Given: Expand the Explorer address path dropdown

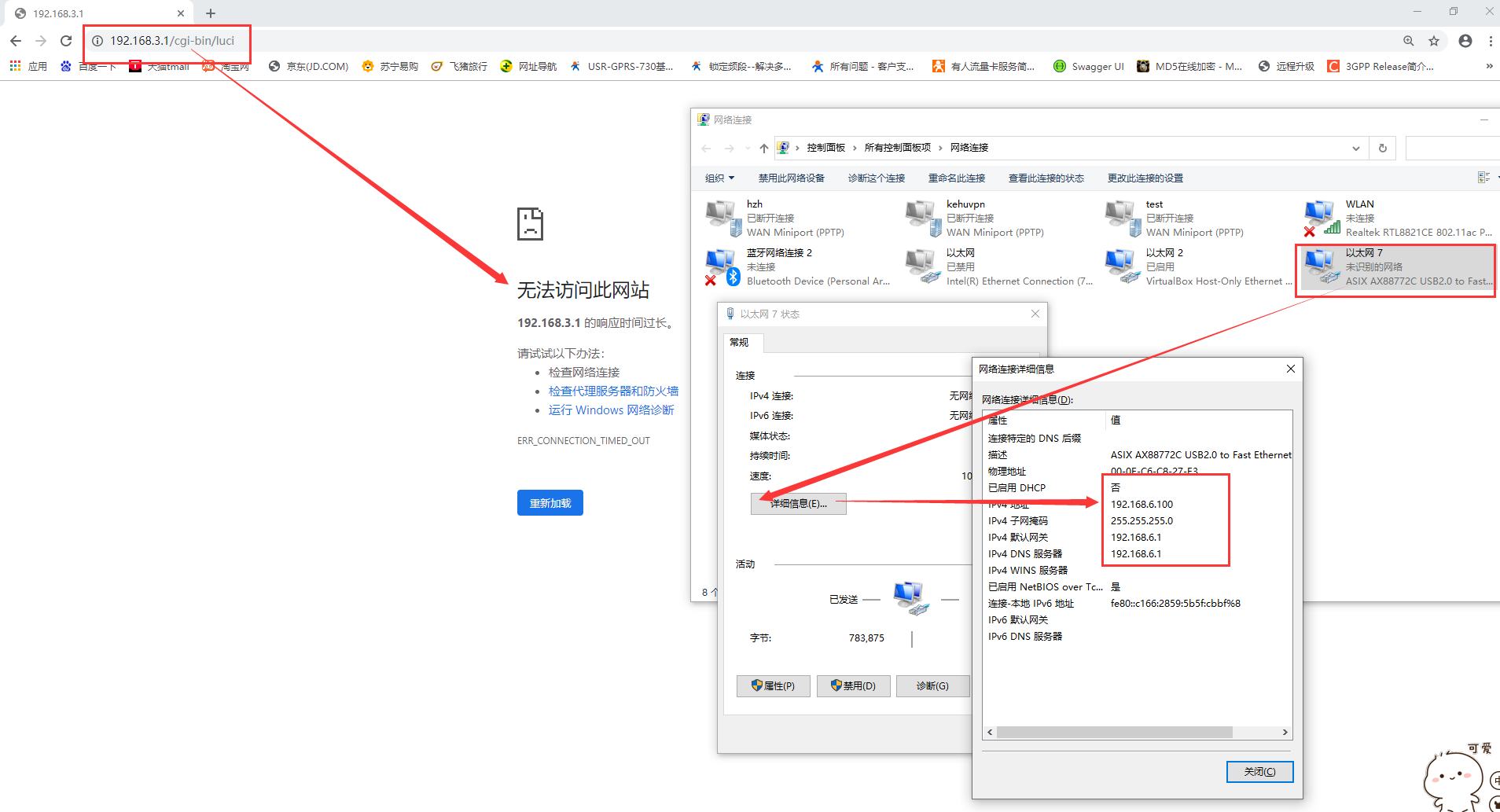Looking at the screenshot, I should pyautogui.click(x=1356, y=148).
